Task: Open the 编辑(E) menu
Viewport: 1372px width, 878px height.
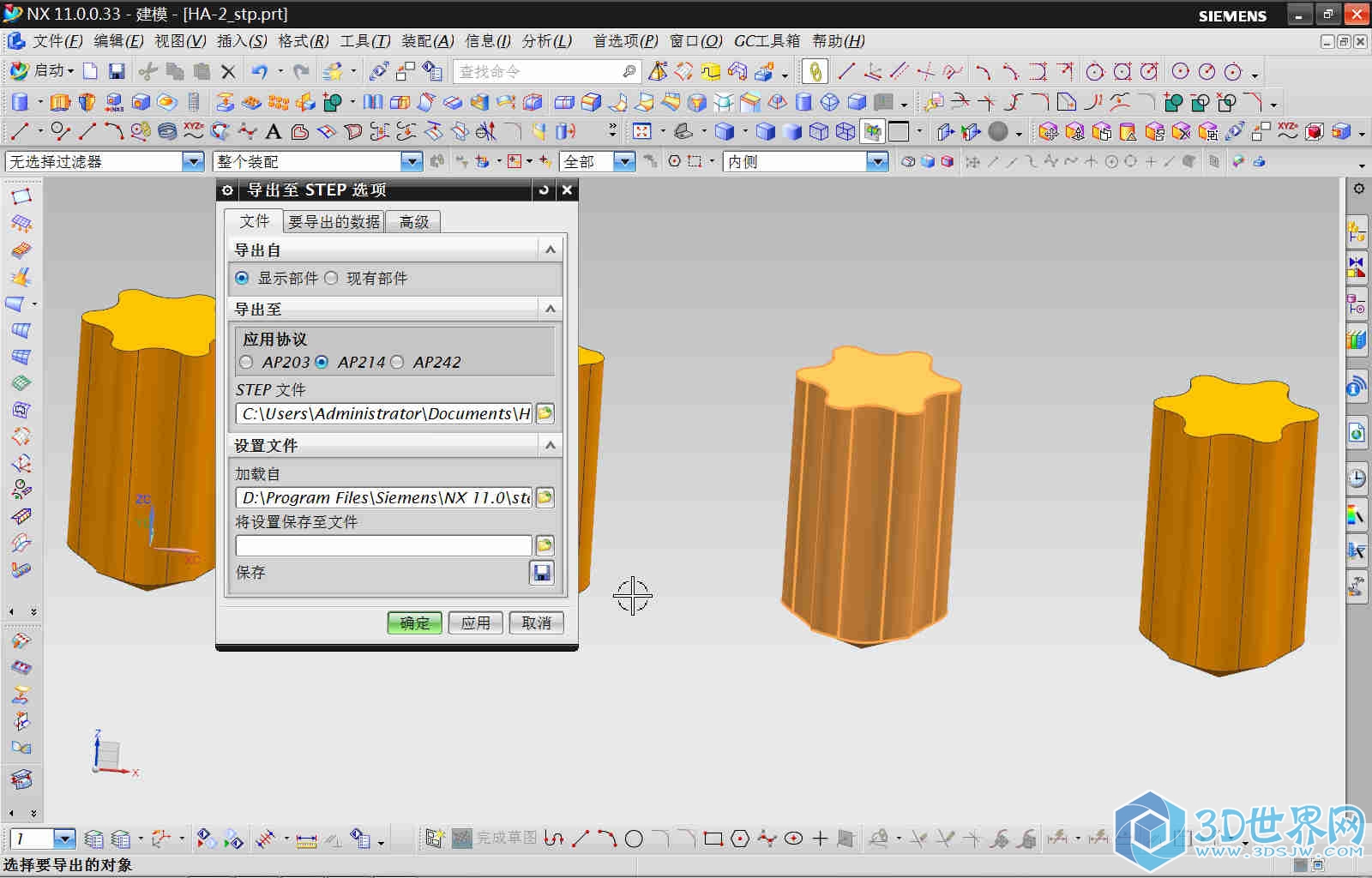Action: 118,41
